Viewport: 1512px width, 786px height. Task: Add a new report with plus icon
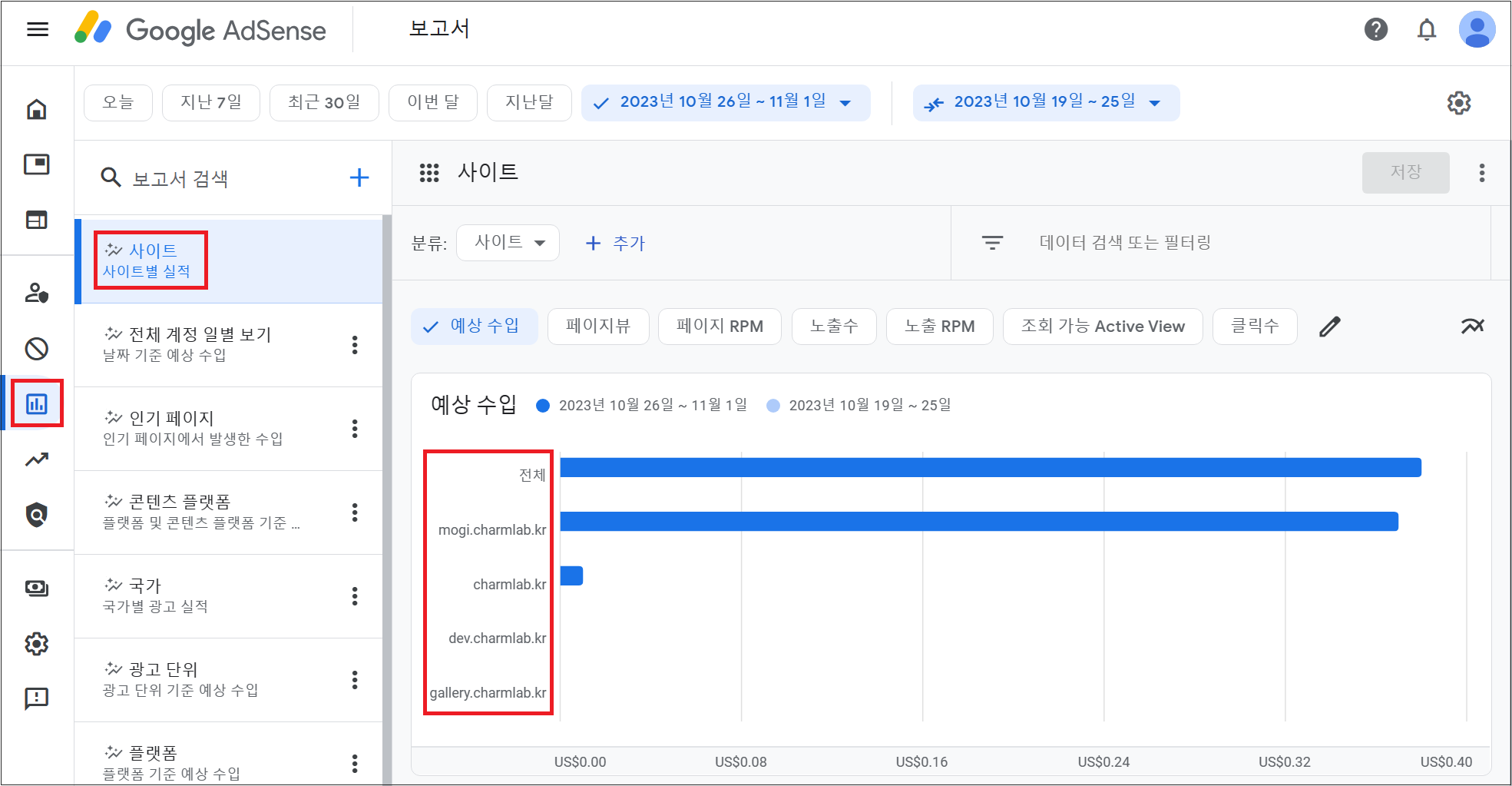pos(359,178)
